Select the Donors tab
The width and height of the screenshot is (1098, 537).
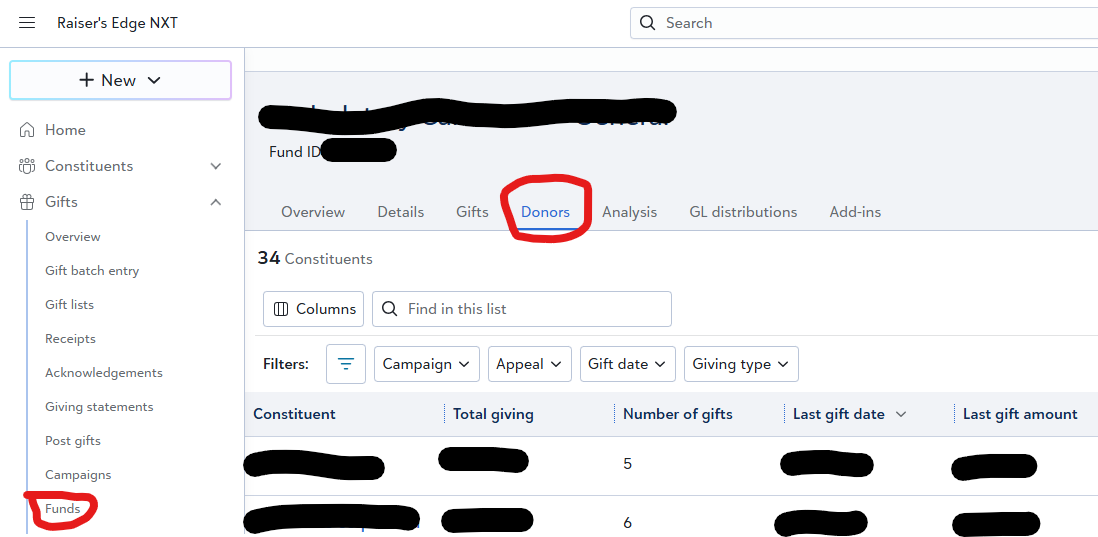pyautogui.click(x=545, y=212)
